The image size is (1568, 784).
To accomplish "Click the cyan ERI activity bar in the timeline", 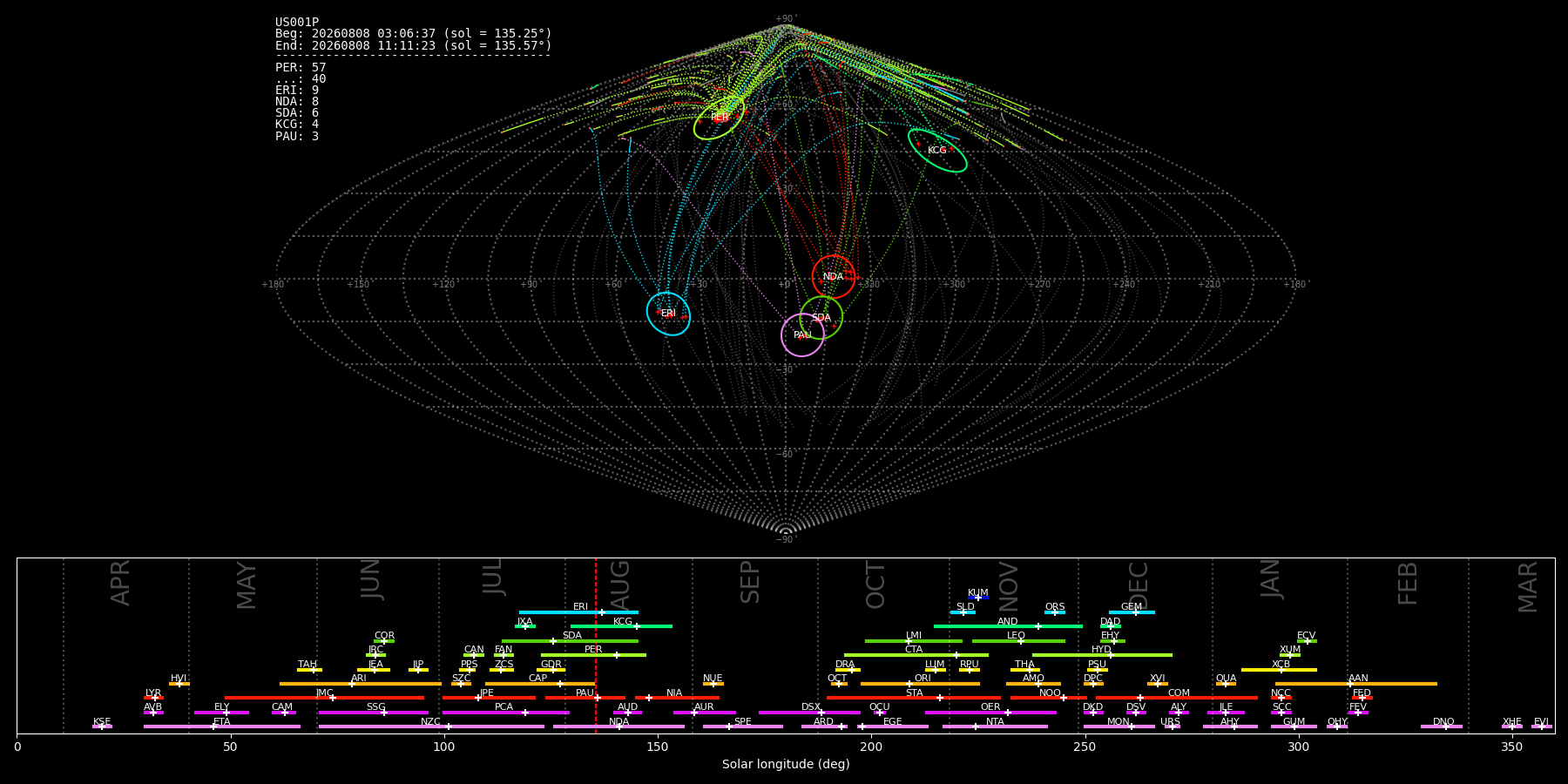I will pos(578,612).
